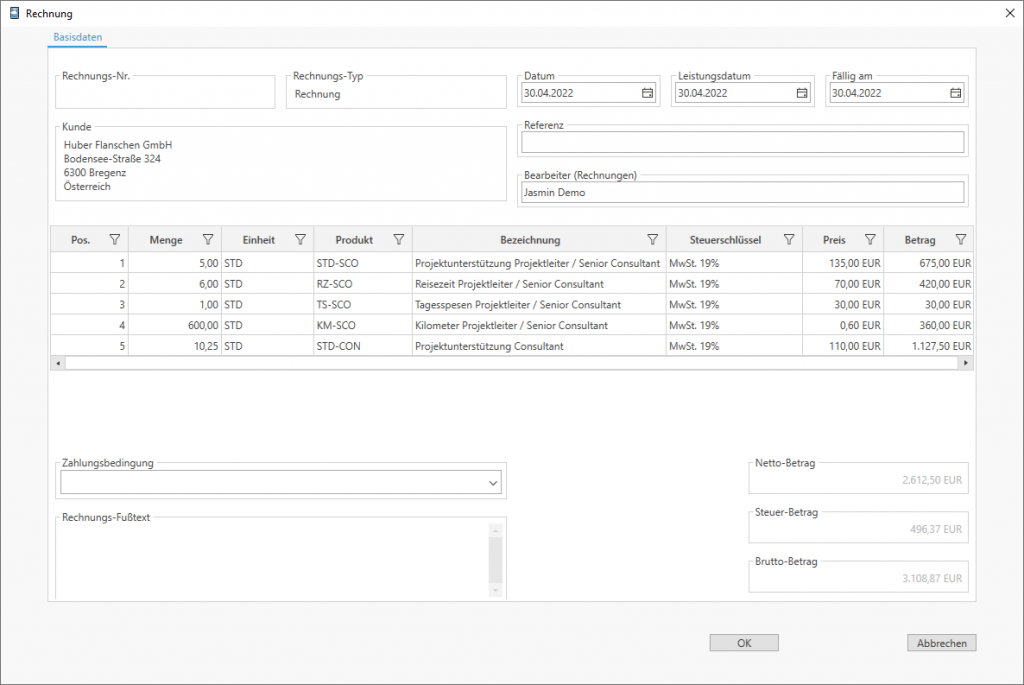Click the Fußtext scrollbar up arrow

[496, 530]
